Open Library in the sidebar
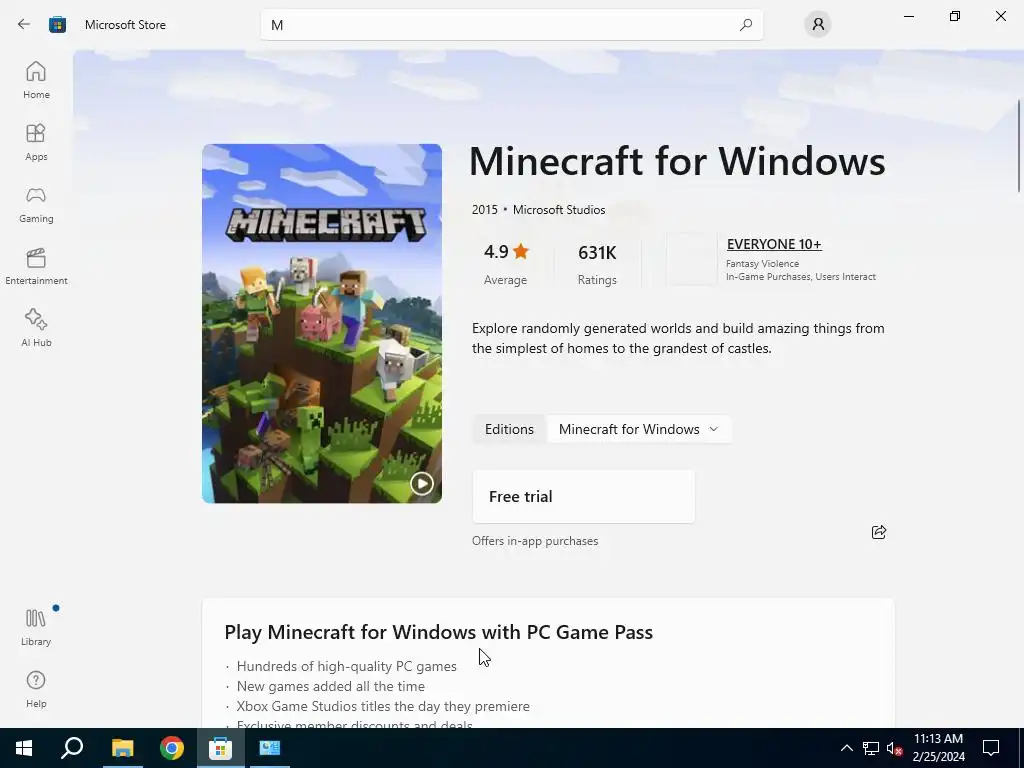Image resolution: width=1024 pixels, height=768 pixels. [36, 627]
